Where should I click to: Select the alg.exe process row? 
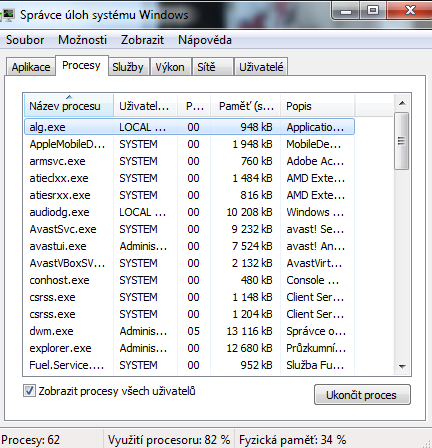coord(189,127)
